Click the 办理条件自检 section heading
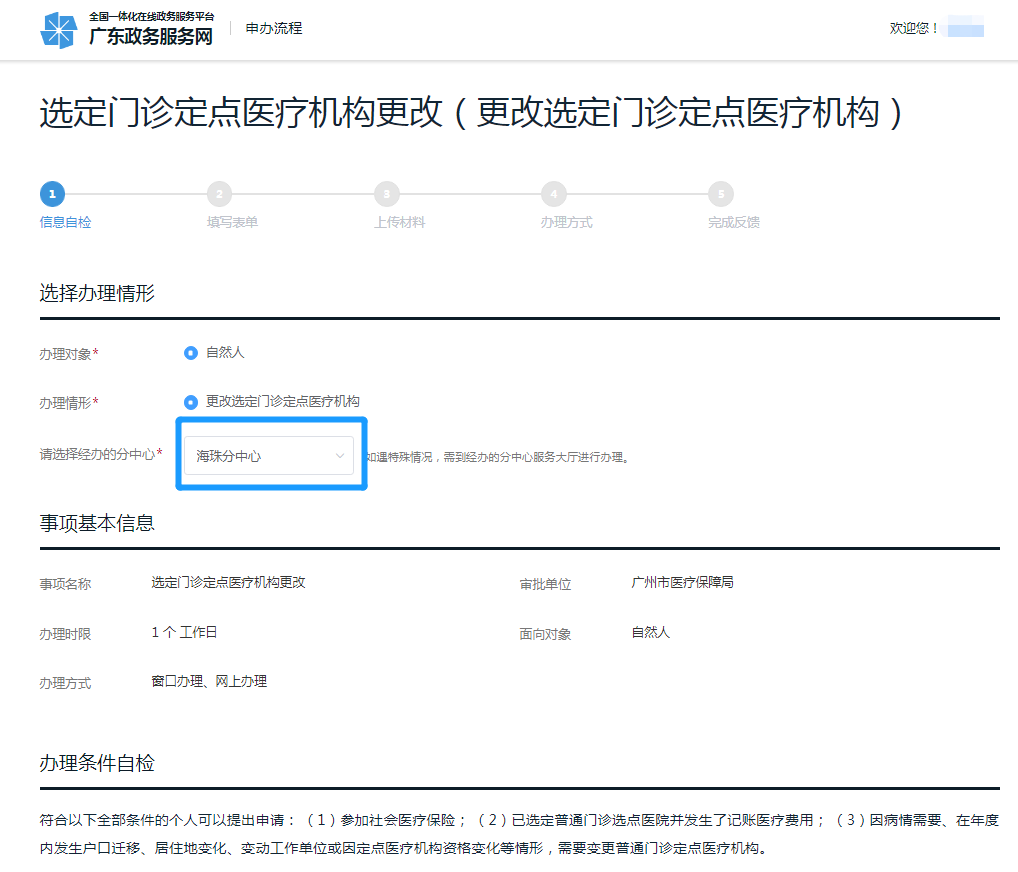The height and width of the screenshot is (872, 1018). click(97, 762)
